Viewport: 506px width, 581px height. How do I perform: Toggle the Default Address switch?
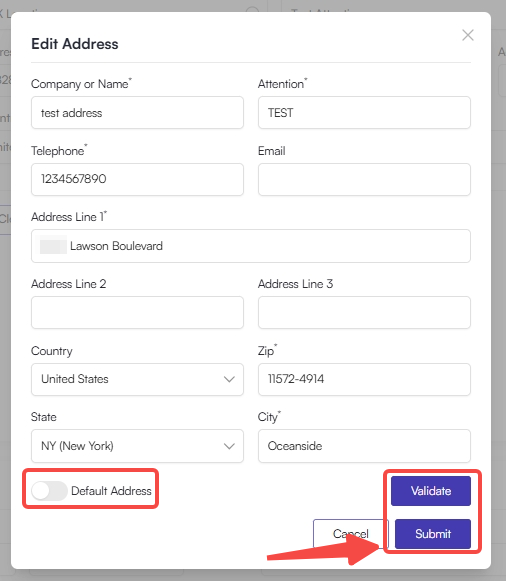[x=49, y=491]
